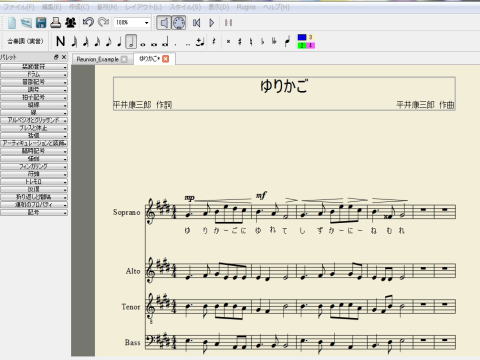This screenshot has width=480, height=360.
Task: Close the palette panel
Action: 64,57
